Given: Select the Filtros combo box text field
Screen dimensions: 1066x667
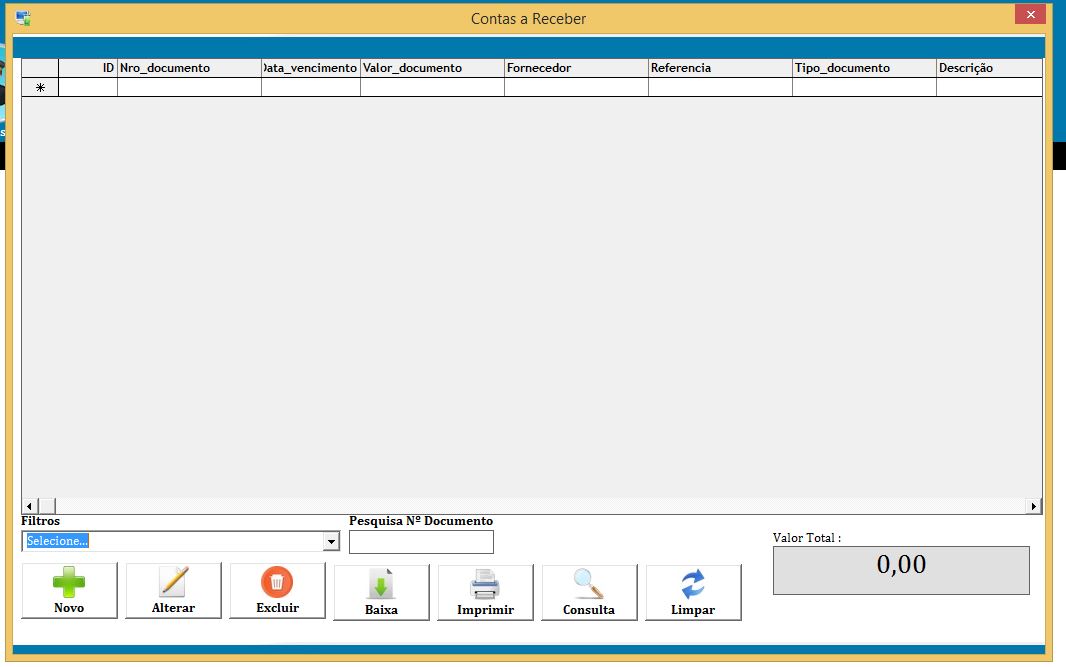Looking at the screenshot, I should (172, 542).
